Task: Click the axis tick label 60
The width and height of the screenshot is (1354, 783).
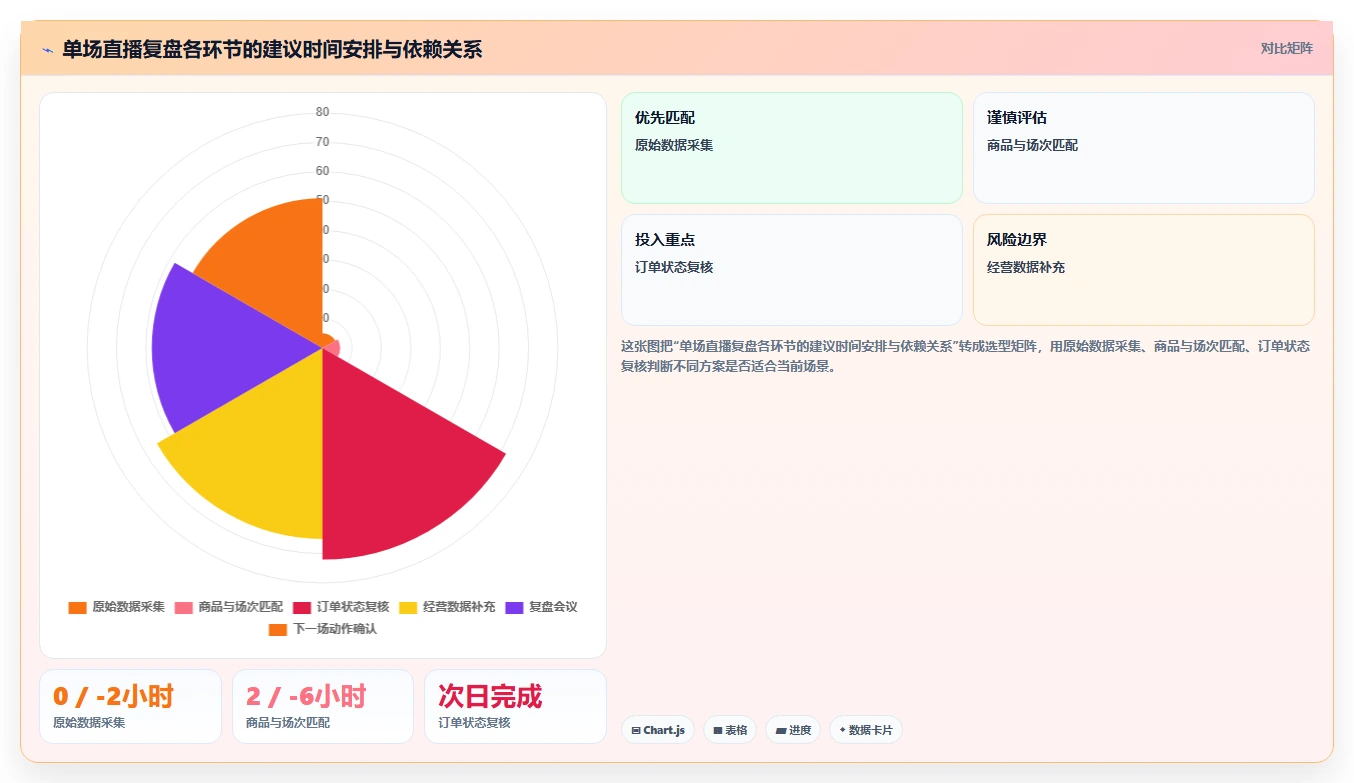Action: [x=322, y=171]
